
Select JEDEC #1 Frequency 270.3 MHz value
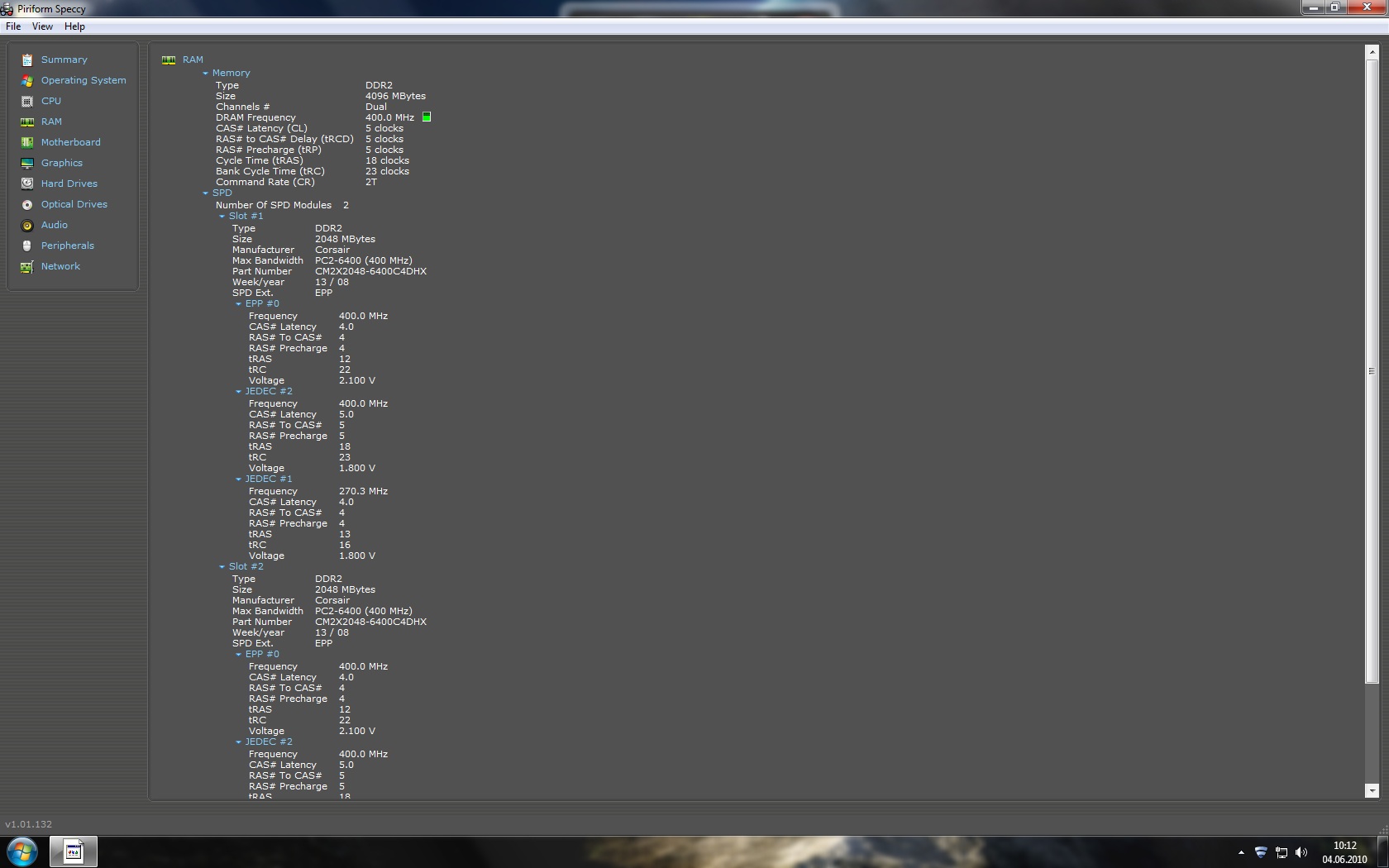(x=363, y=491)
